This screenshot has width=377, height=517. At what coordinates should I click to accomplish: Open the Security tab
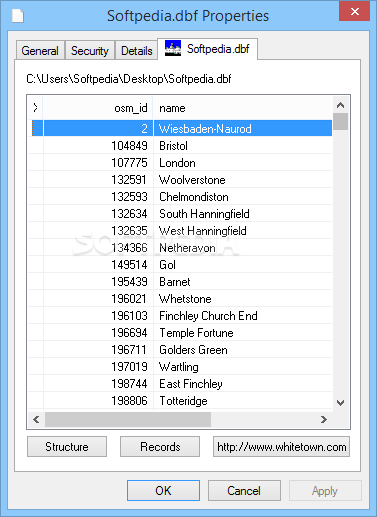pos(90,51)
